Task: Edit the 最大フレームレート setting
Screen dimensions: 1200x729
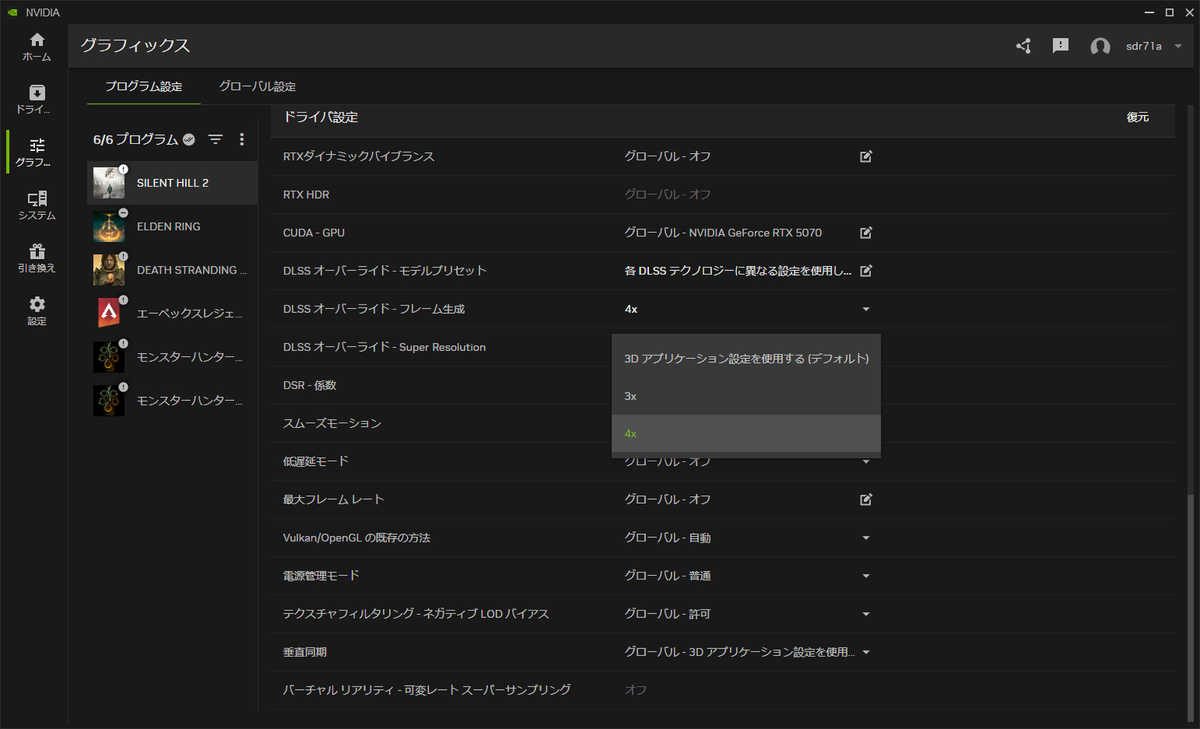Action: [866, 499]
